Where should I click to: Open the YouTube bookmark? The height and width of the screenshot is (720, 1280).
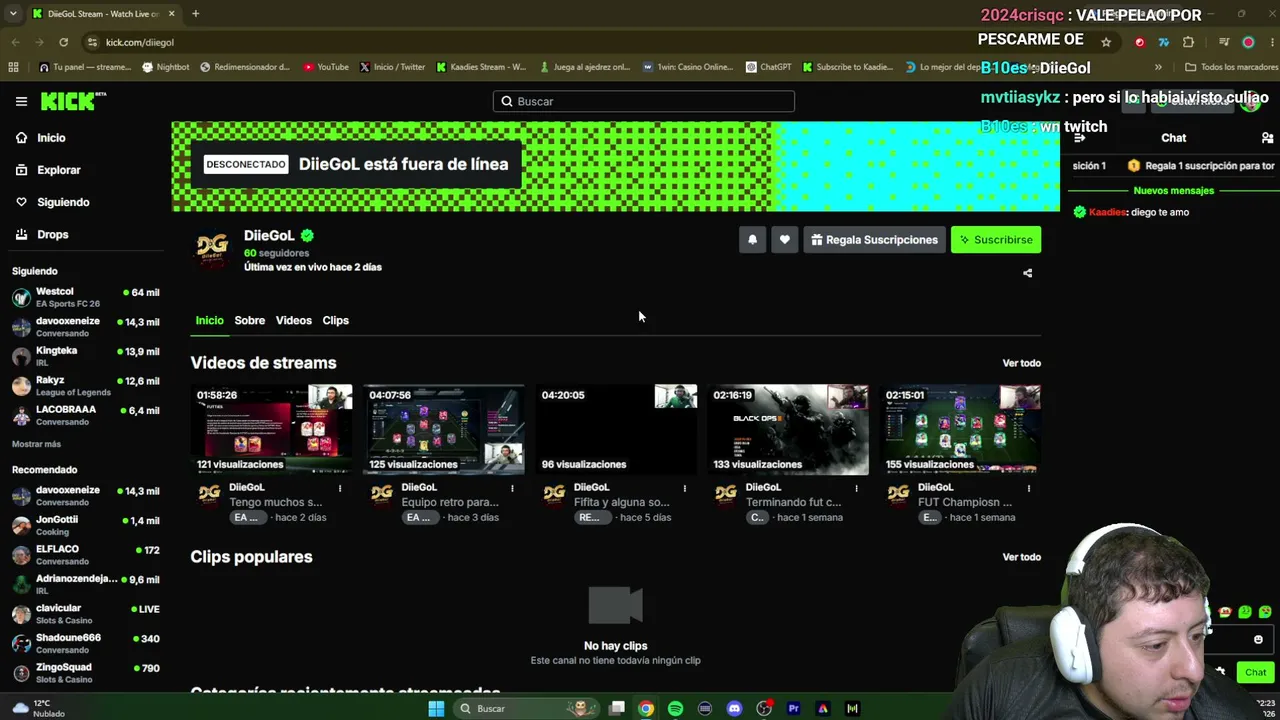point(326,67)
